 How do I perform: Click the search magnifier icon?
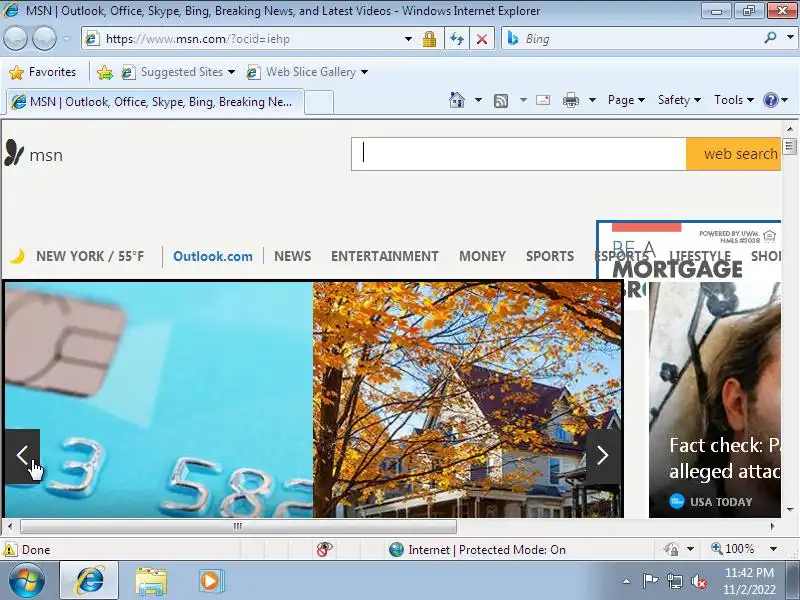point(770,38)
